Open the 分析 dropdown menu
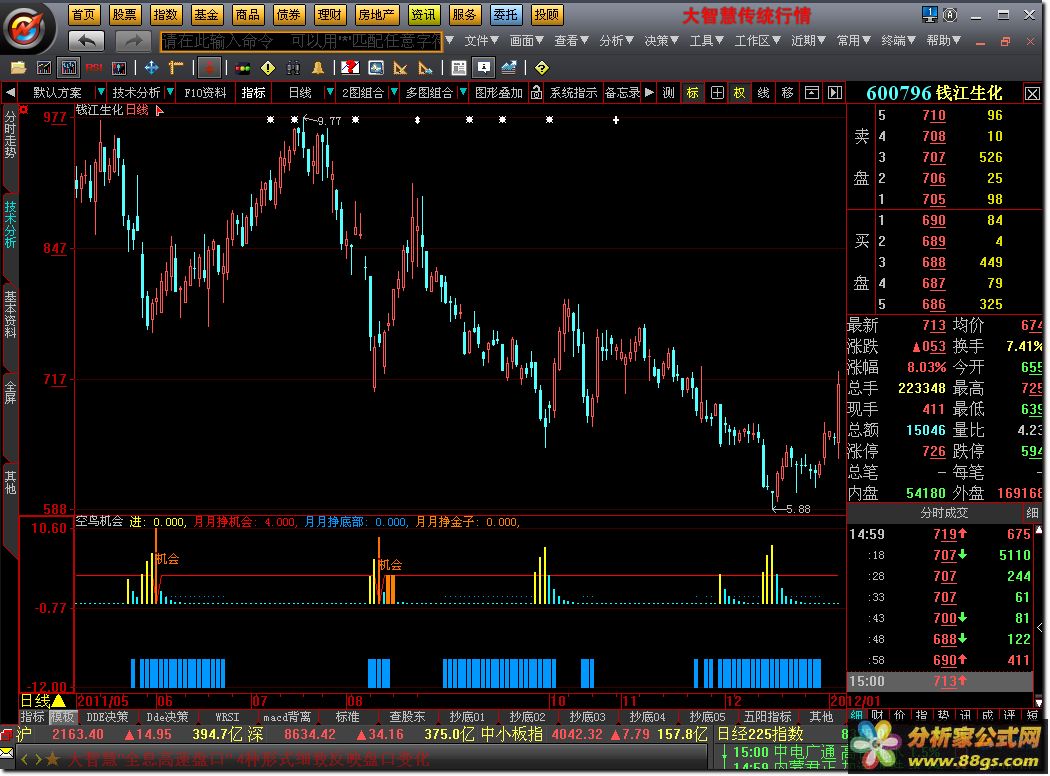The width and height of the screenshot is (1050, 776). 616,41
